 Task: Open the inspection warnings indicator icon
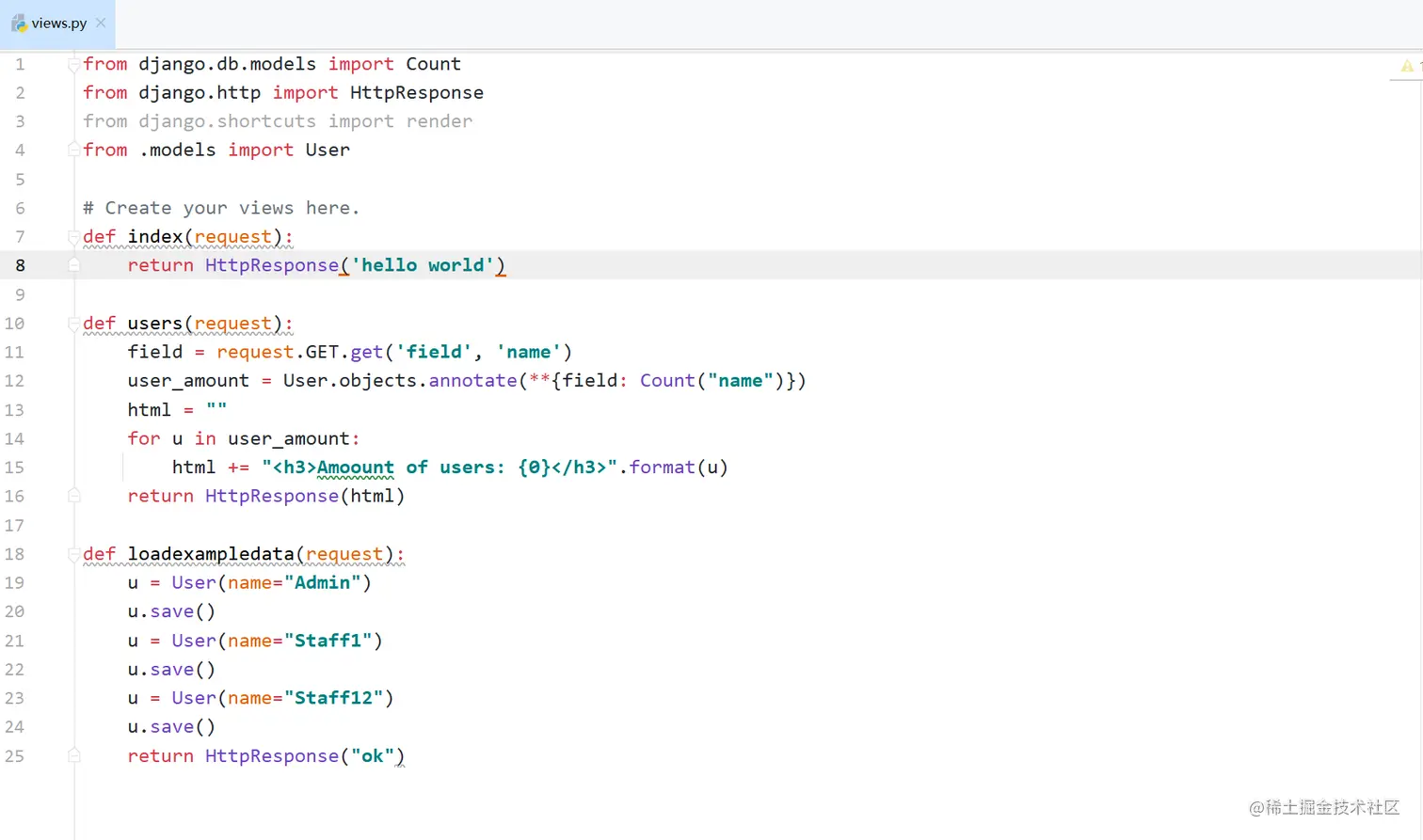coord(1406,66)
